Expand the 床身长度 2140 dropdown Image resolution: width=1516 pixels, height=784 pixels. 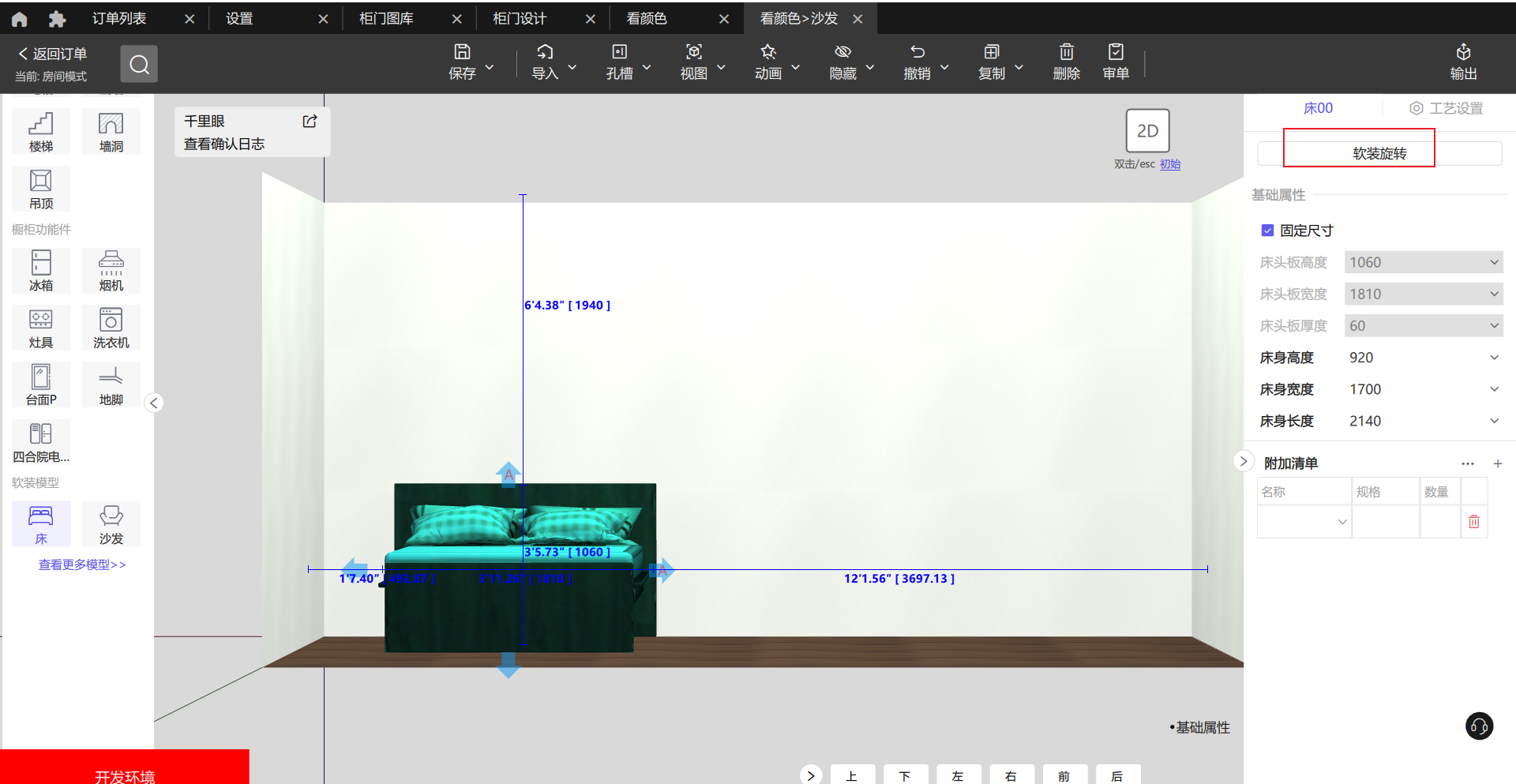(1494, 421)
